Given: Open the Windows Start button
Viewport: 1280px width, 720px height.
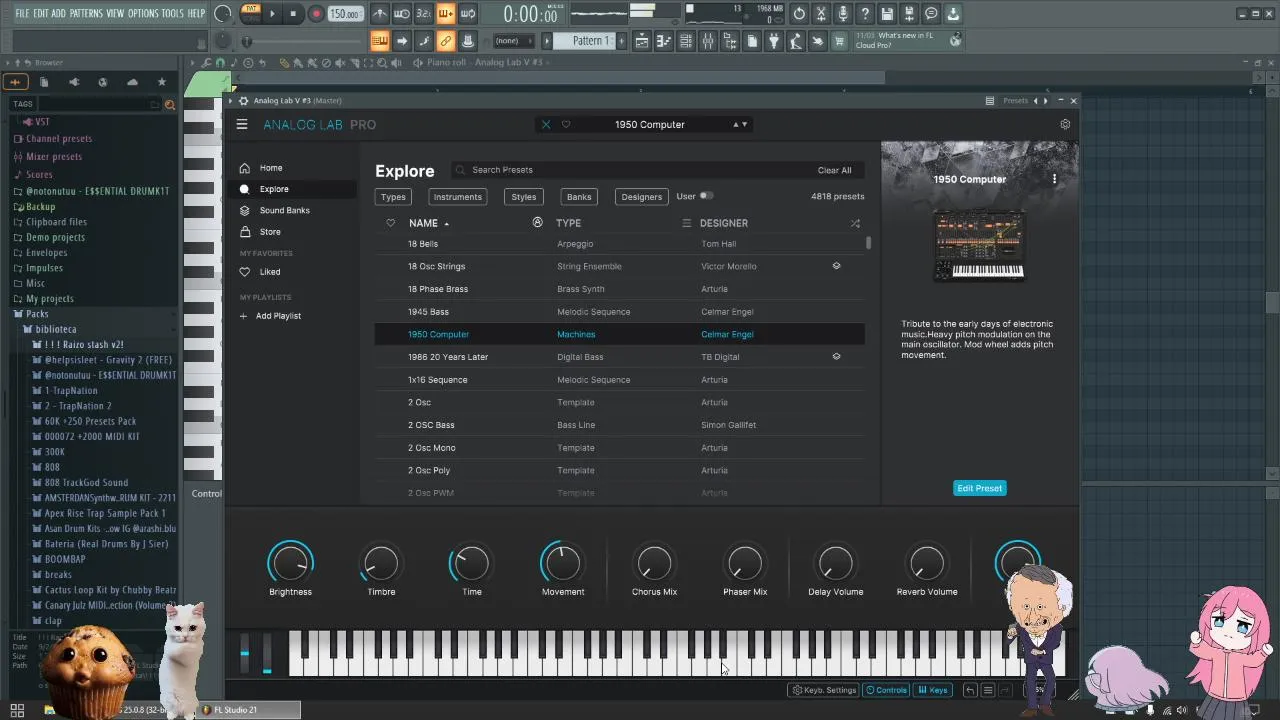Looking at the screenshot, I should point(17,710).
